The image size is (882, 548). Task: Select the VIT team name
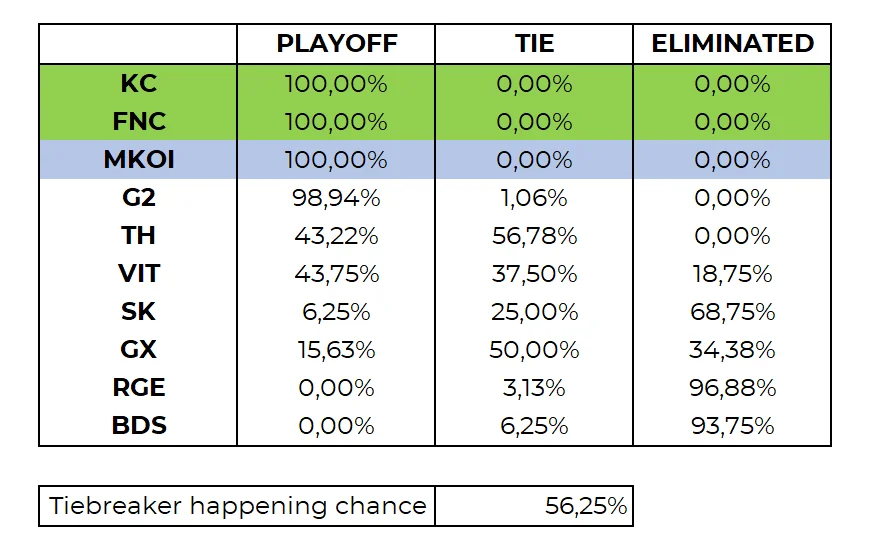(138, 274)
